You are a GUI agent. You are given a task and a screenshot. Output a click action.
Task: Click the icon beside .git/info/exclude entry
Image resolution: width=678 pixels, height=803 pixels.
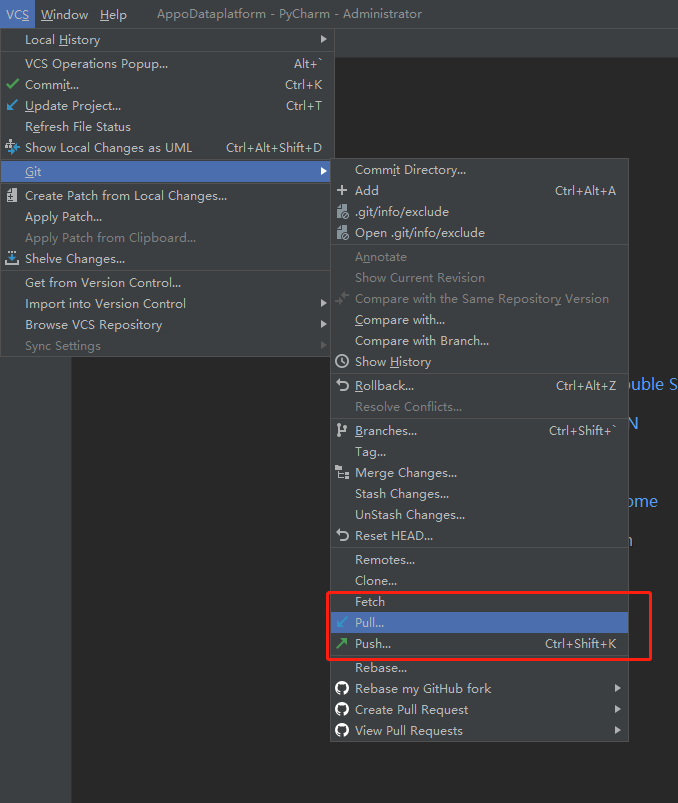(343, 212)
